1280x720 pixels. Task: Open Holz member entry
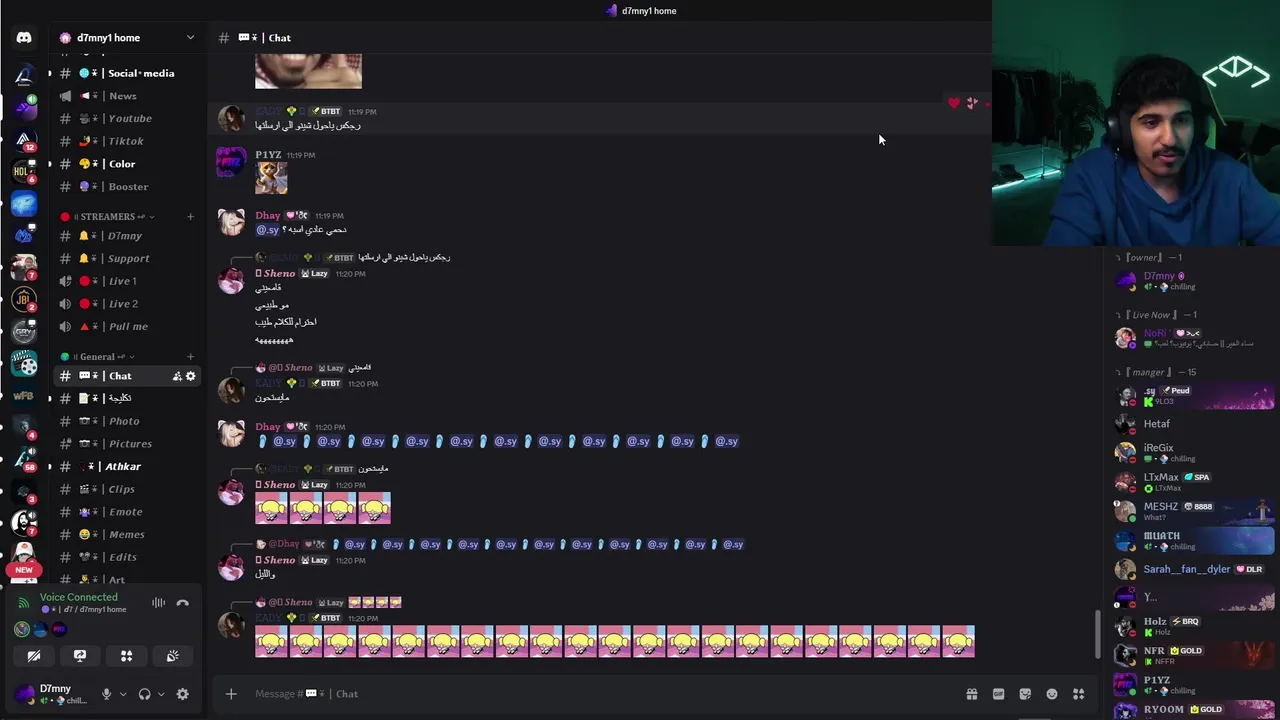click(1195, 626)
